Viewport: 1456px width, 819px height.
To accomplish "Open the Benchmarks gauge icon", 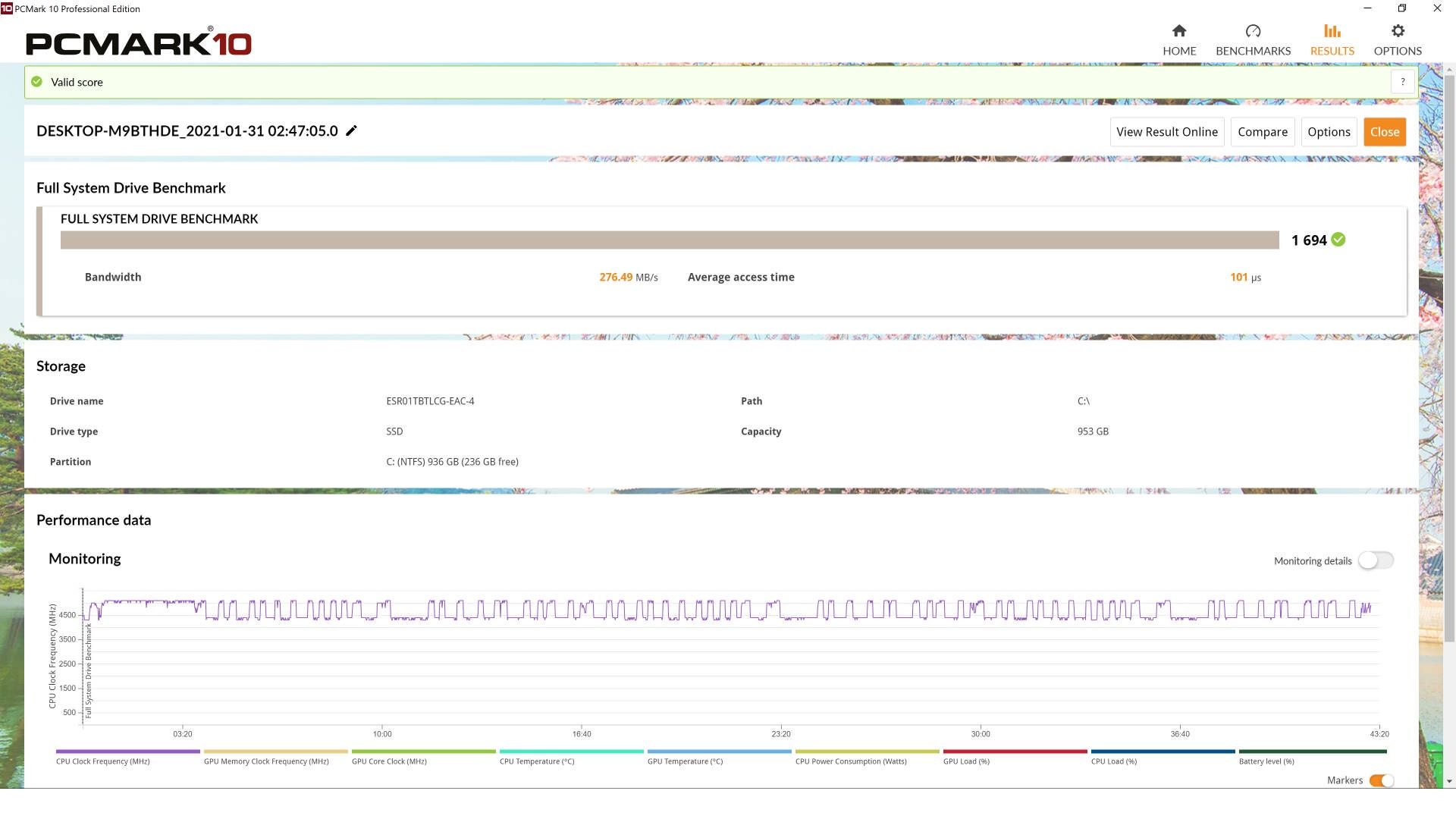I will [x=1253, y=31].
